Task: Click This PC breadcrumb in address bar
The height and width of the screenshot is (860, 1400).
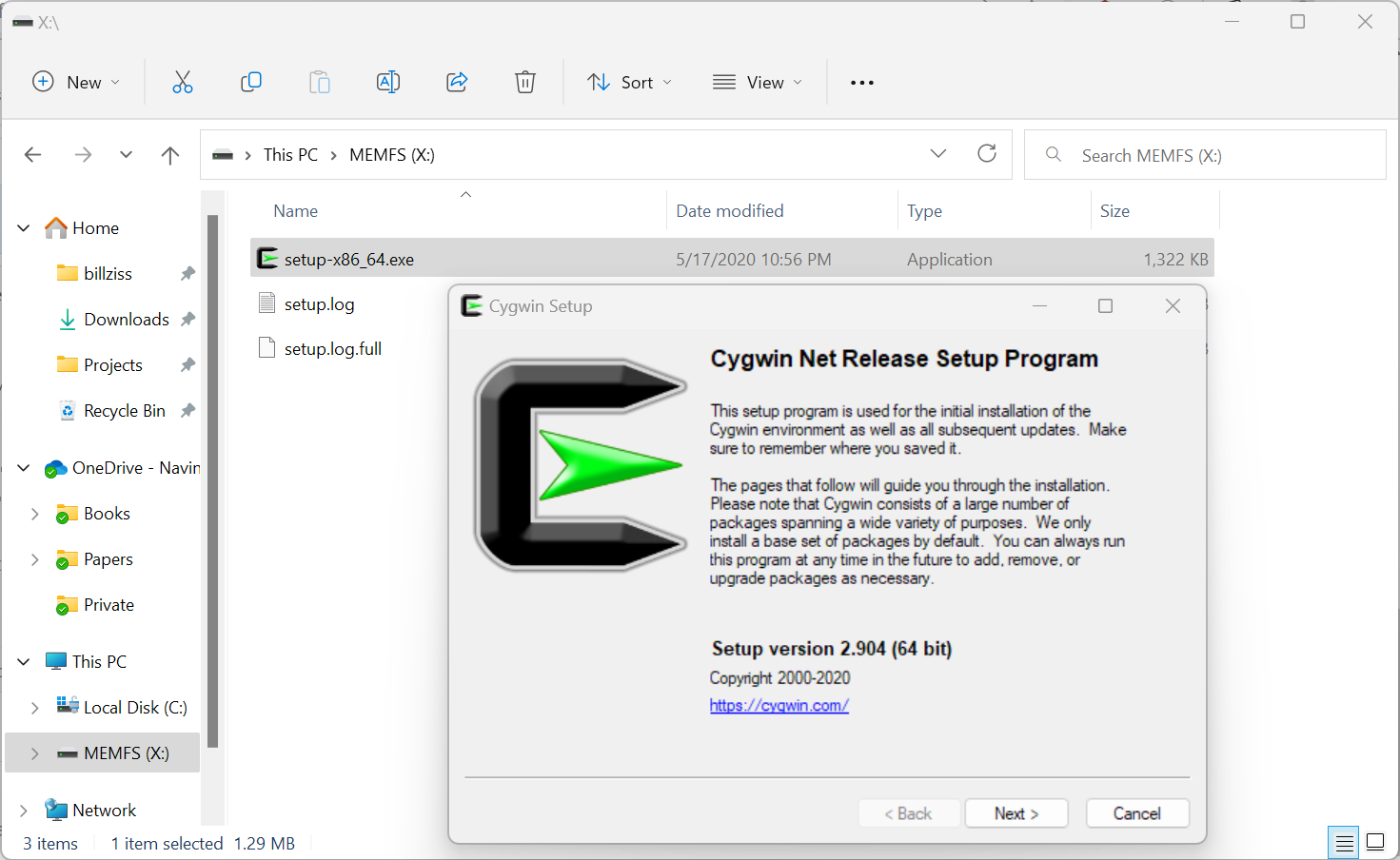Action: pyautogui.click(x=291, y=155)
